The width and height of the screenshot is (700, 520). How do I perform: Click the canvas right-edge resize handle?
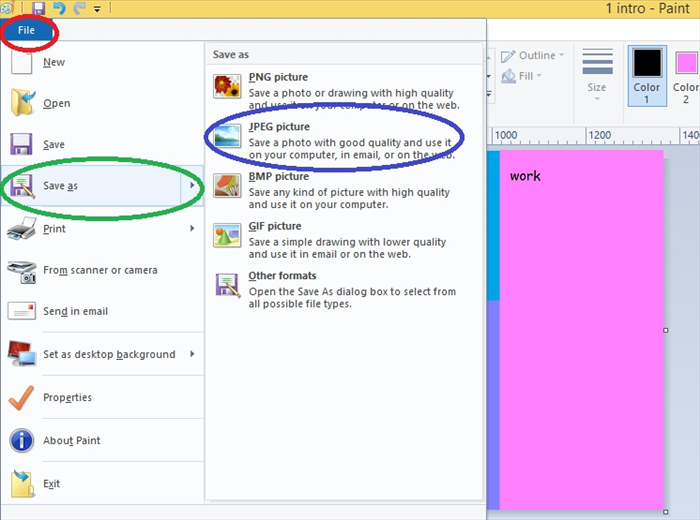[666, 330]
